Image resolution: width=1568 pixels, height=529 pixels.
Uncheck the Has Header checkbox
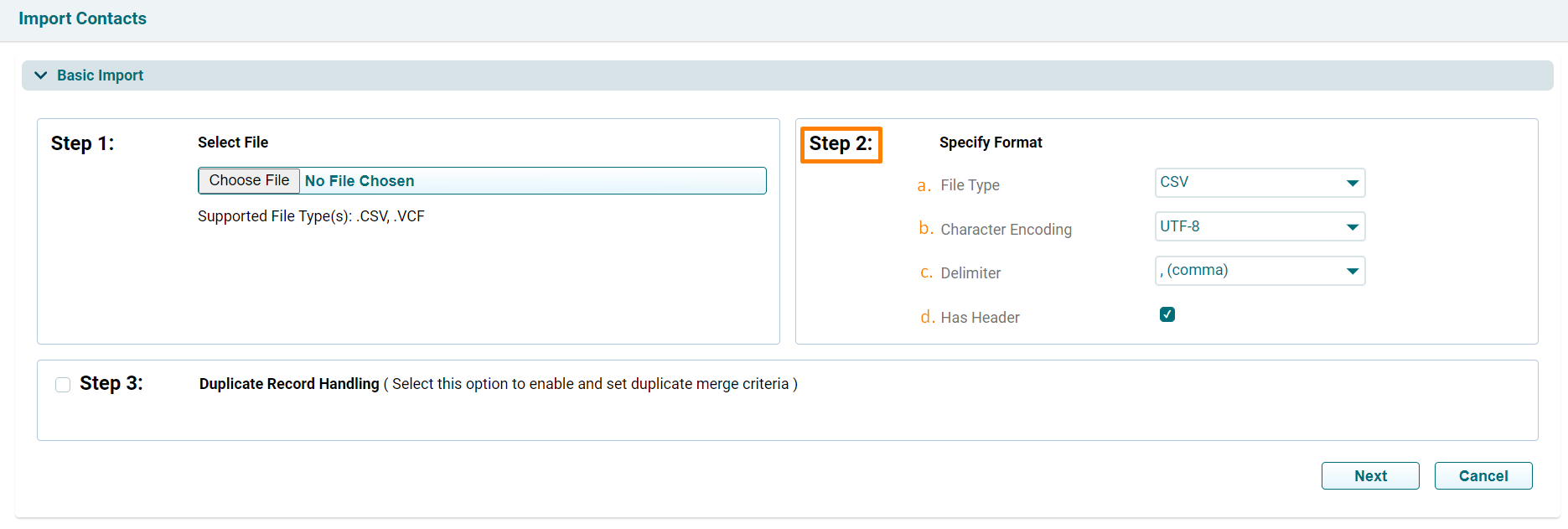coord(1167,314)
